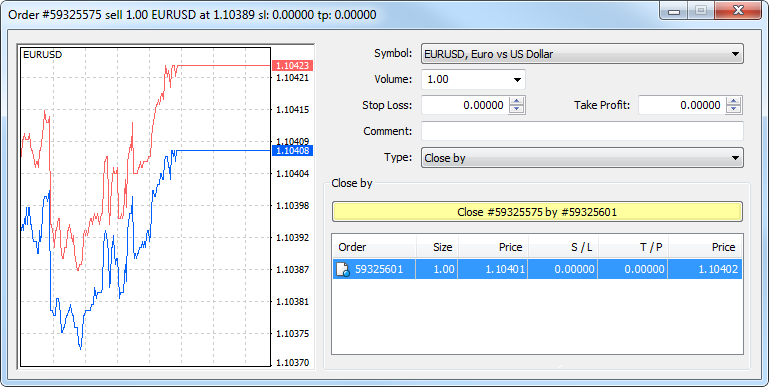Click the size value 1.00 in row

(x=444, y=269)
